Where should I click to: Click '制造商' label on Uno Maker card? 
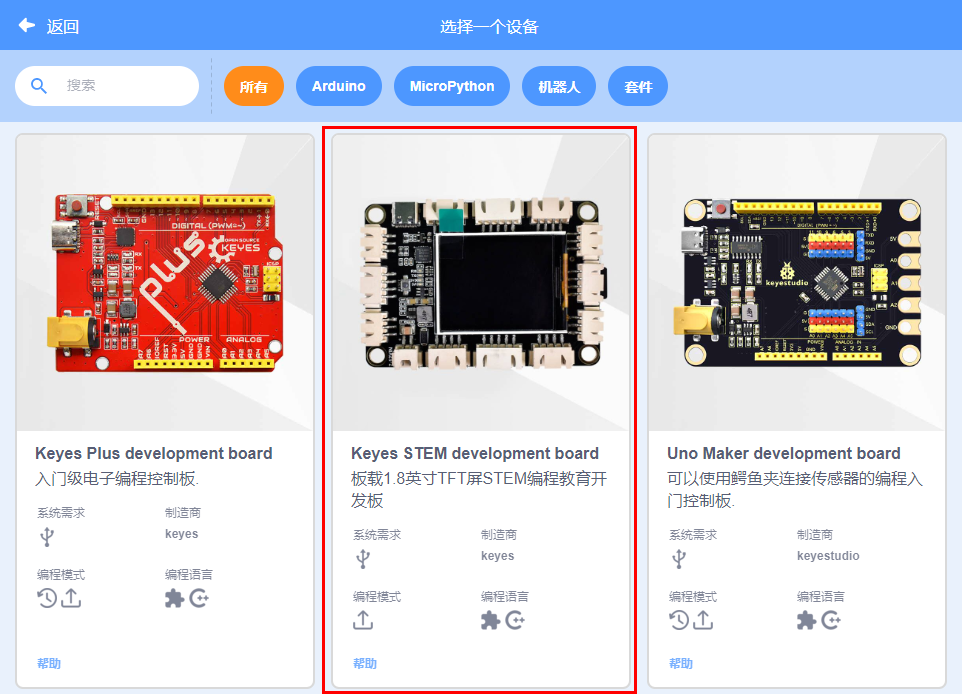(x=815, y=535)
